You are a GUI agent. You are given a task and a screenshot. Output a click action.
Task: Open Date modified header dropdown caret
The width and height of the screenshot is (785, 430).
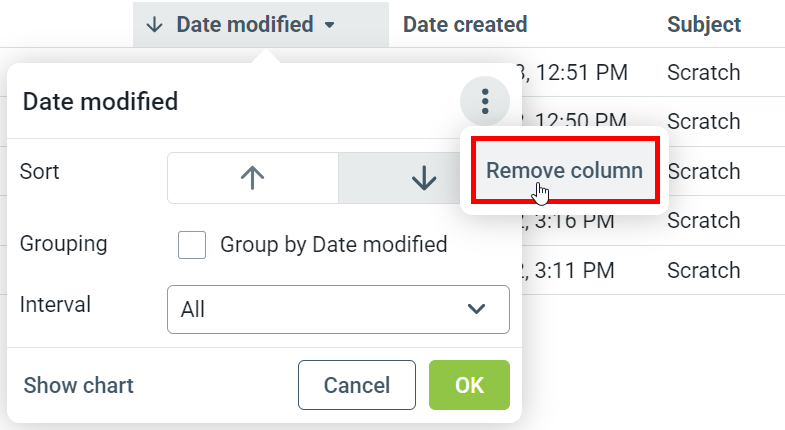[x=330, y=25]
